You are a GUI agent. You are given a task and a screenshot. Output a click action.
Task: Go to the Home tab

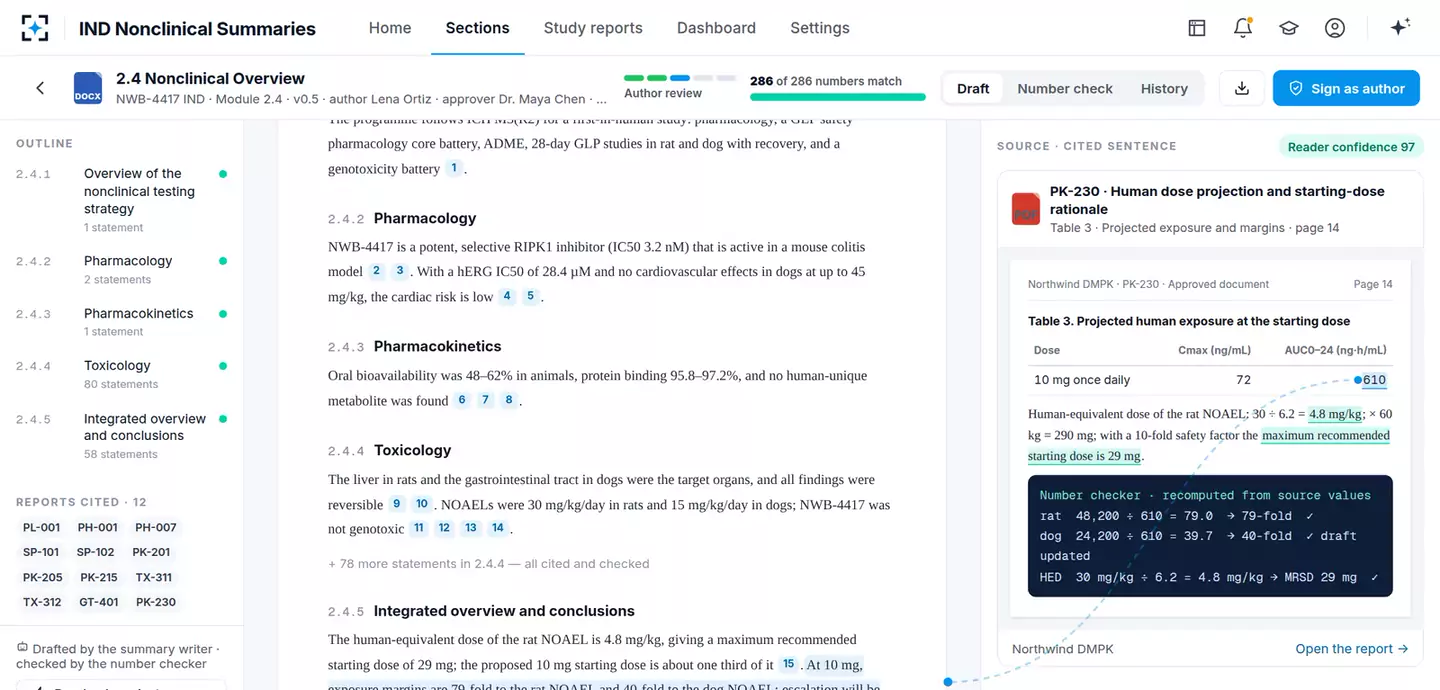[x=390, y=28]
